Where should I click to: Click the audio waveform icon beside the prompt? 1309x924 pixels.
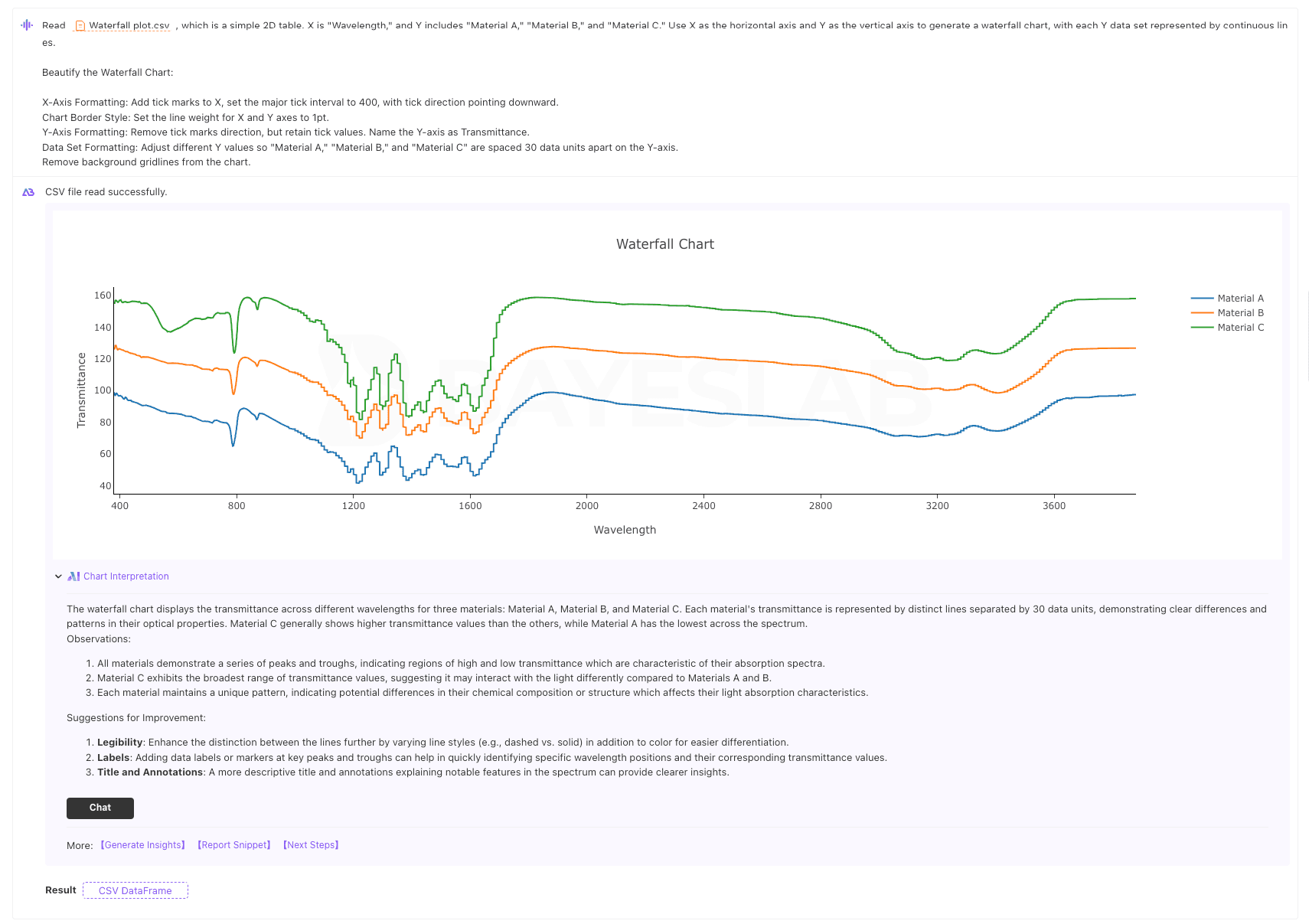pyautogui.click(x=27, y=25)
